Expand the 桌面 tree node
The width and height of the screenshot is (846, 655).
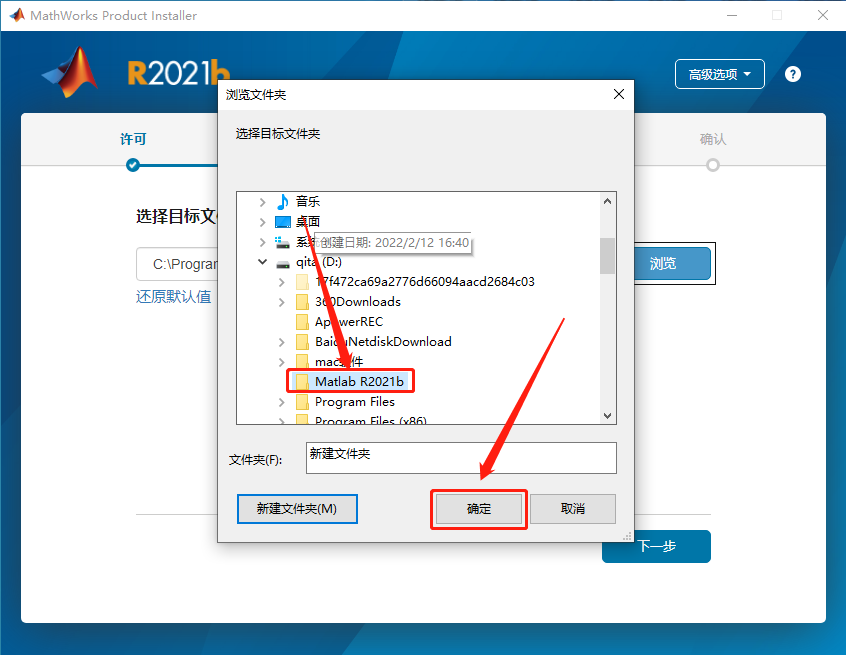click(x=262, y=222)
